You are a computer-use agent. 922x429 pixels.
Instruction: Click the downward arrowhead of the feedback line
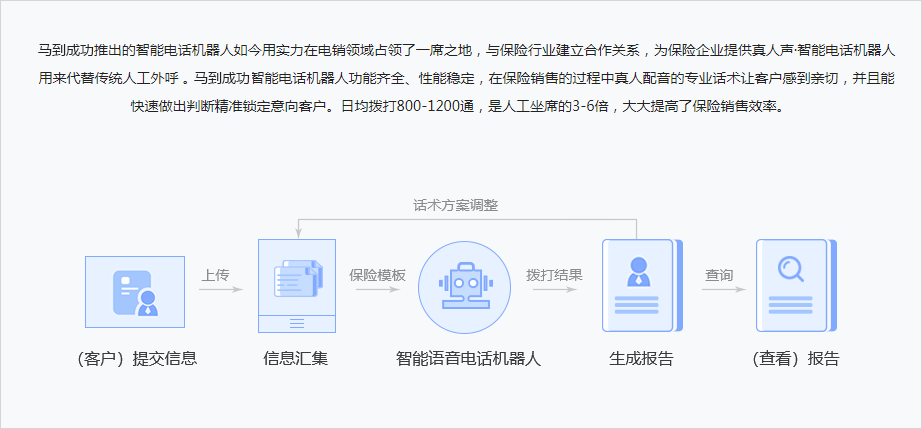click(x=297, y=234)
